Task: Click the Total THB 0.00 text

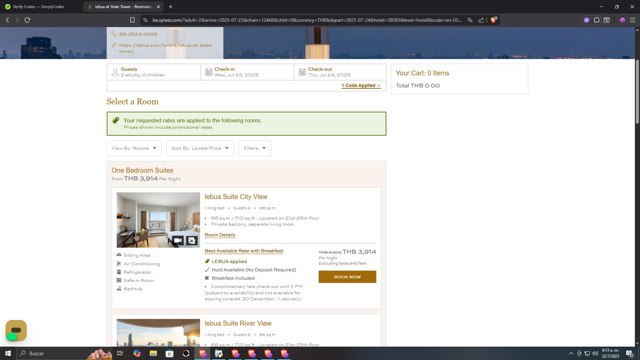Action: click(418, 86)
